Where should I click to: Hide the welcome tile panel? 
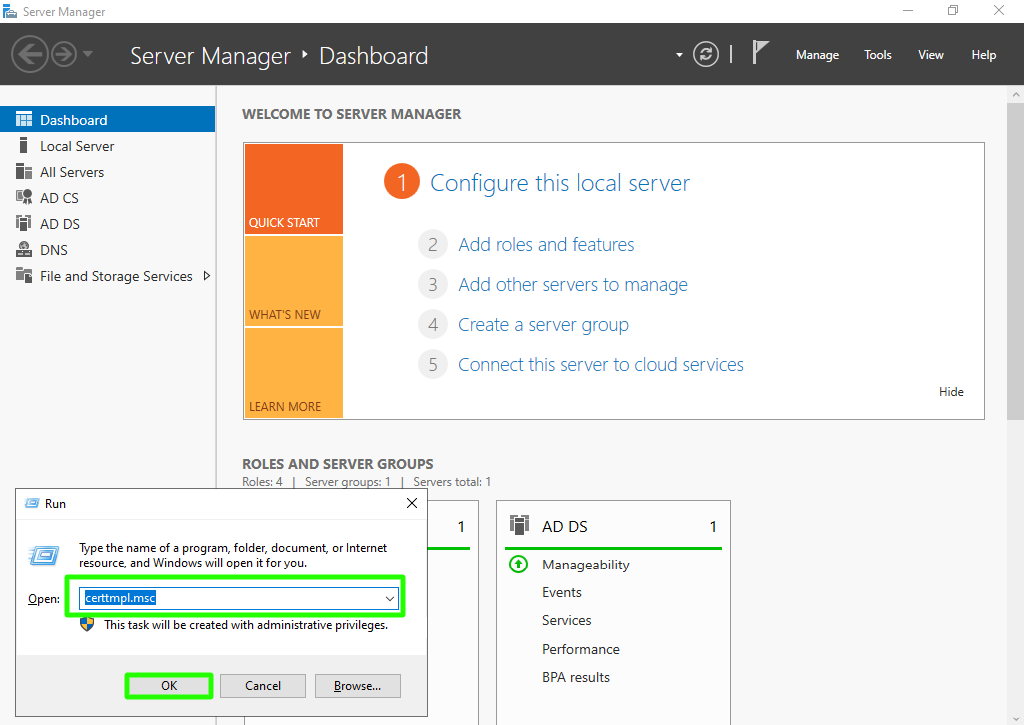point(951,392)
